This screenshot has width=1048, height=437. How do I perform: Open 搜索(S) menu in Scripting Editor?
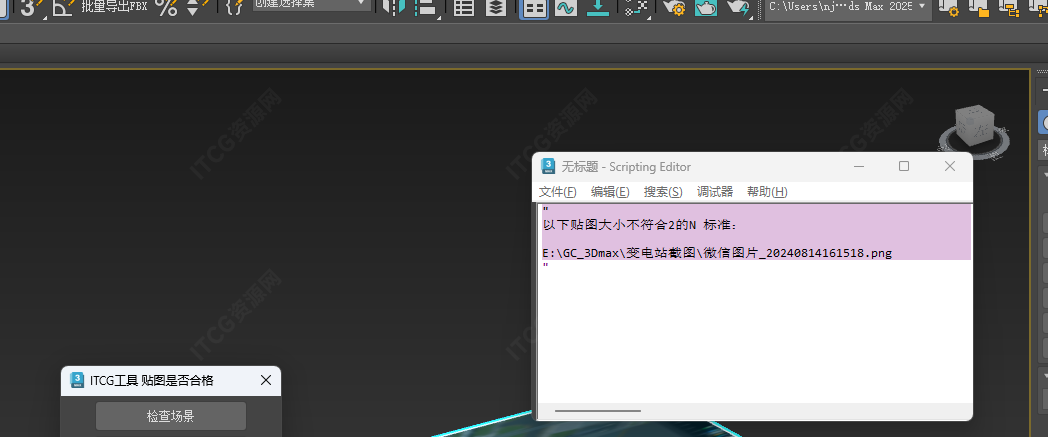coord(663,192)
